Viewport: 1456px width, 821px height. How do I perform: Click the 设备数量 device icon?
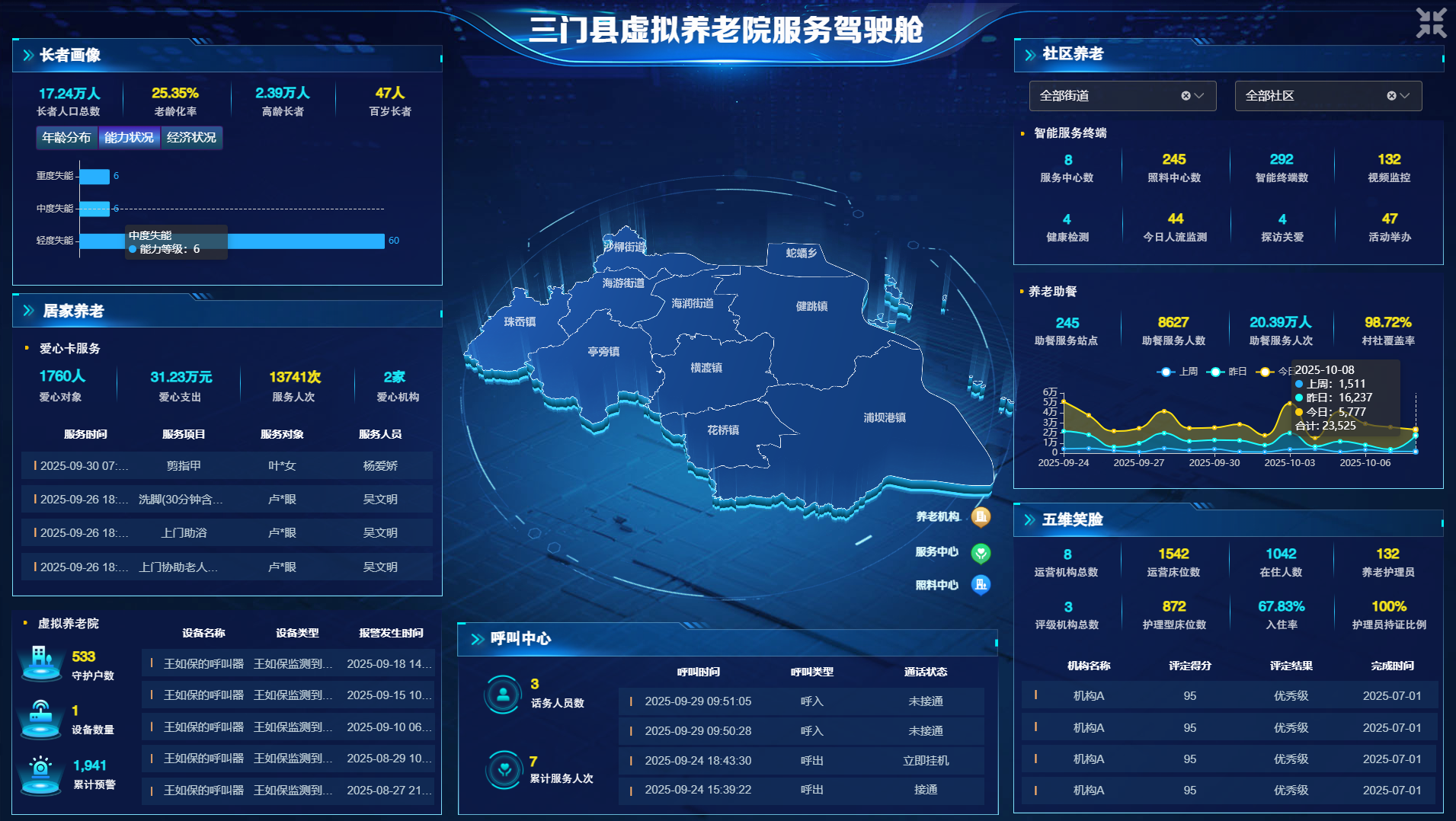point(42,718)
